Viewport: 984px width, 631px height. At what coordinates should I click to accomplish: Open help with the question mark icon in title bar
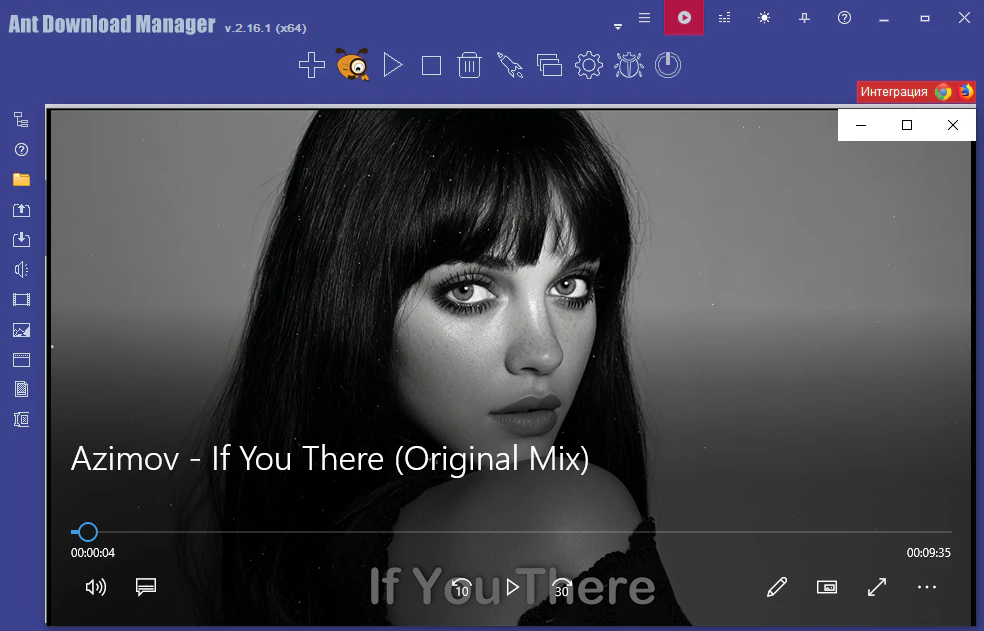point(844,18)
